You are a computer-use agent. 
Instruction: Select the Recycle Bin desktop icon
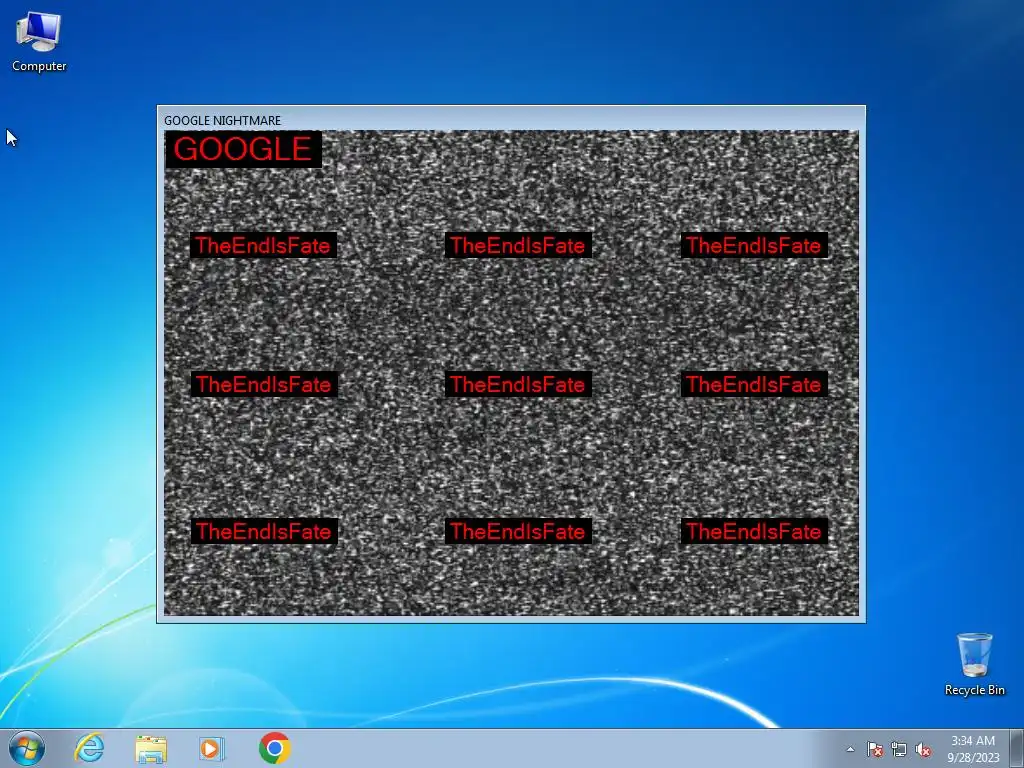[x=974, y=664]
